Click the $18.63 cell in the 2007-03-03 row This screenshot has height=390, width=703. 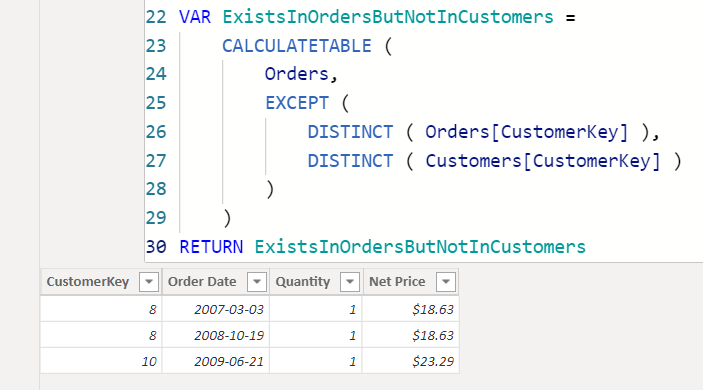pyautogui.click(x=411, y=309)
